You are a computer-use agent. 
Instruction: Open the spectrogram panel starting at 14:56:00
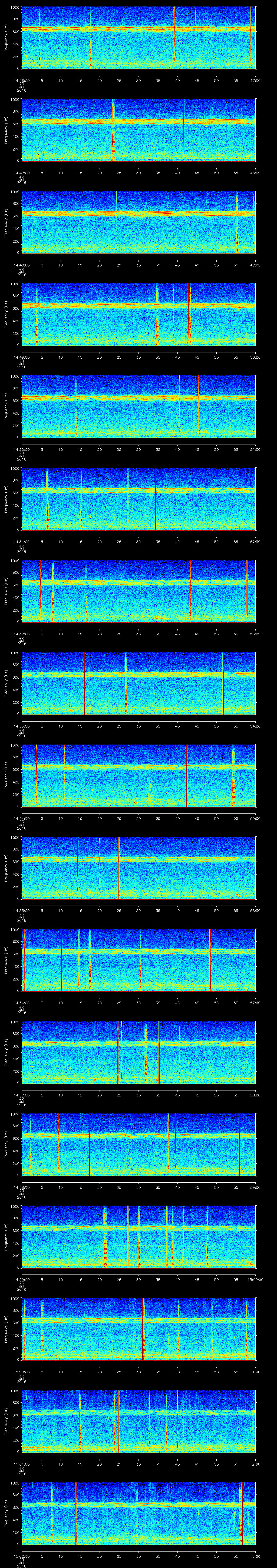(138, 959)
